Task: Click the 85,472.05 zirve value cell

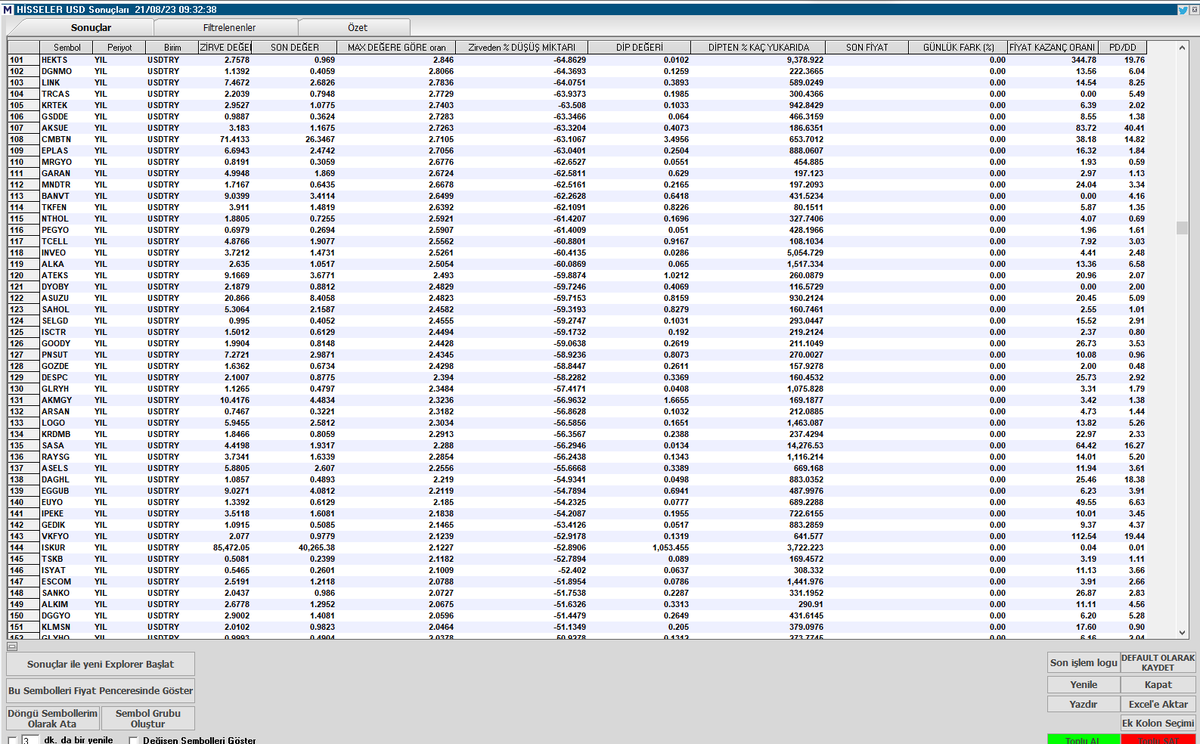Action: (x=225, y=548)
